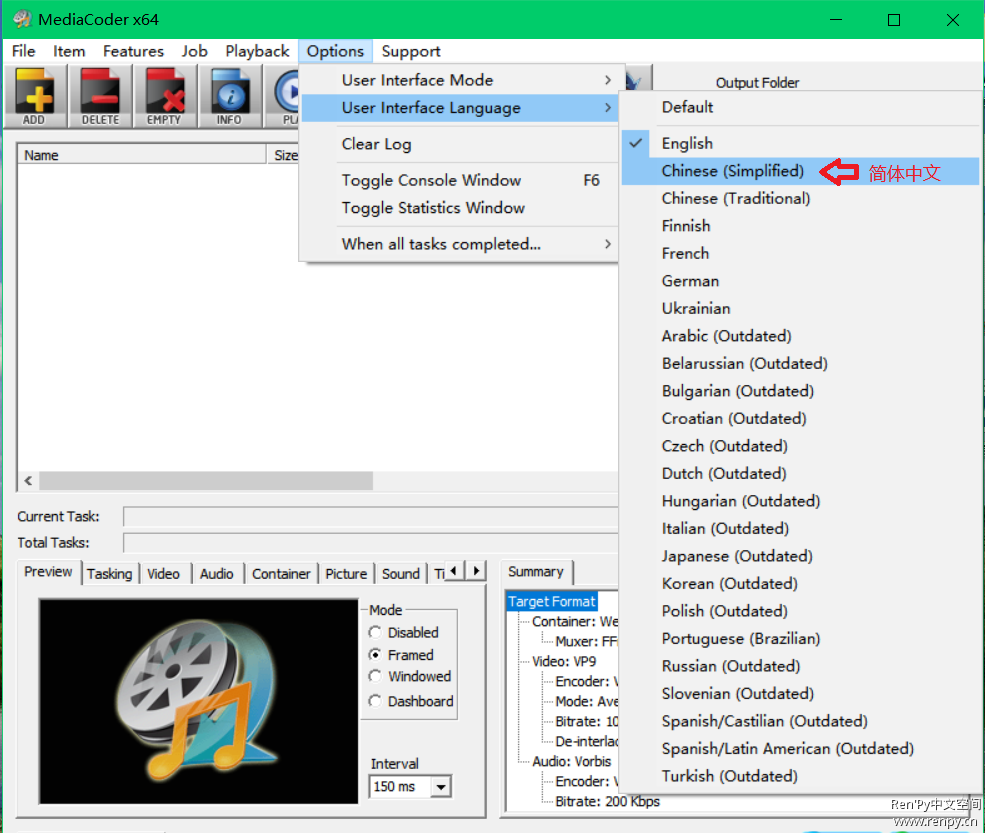Expand User Interface Language submenu

[460, 107]
